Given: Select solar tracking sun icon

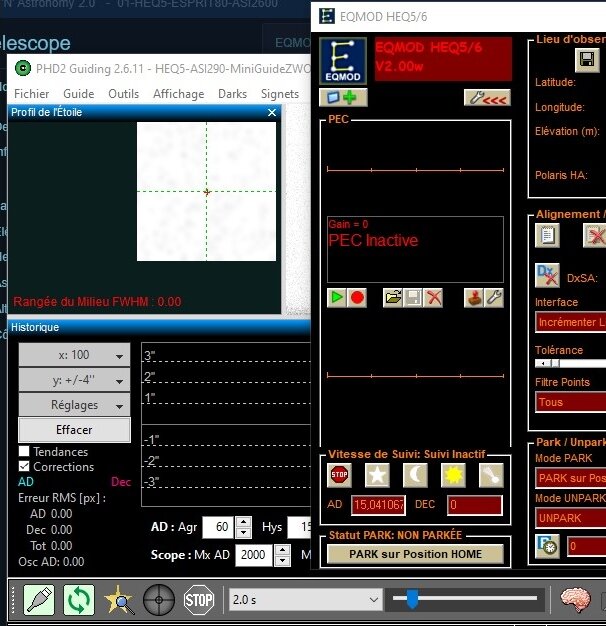Looking at the screenshot, I should click(453, 475).
